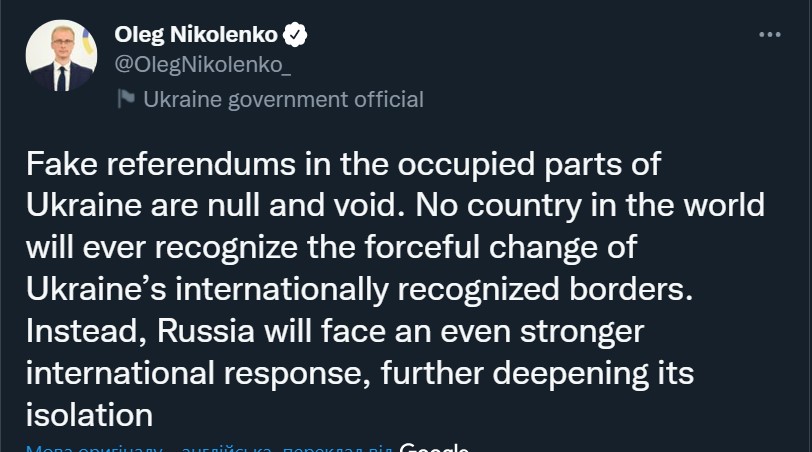Click the blue verified checkmark badge

coord(295,35)
